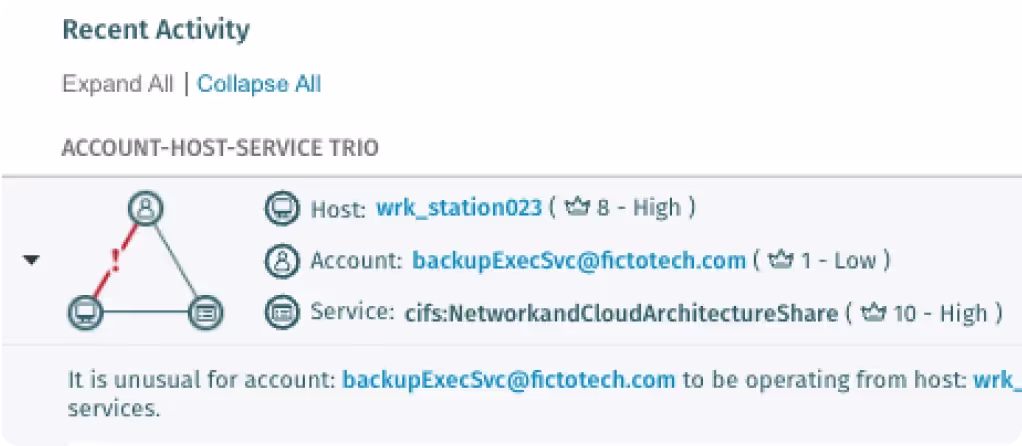Click the crown icon next to 1 - Low
This screenshot has height=446, width=1022.
coord(781,260)
